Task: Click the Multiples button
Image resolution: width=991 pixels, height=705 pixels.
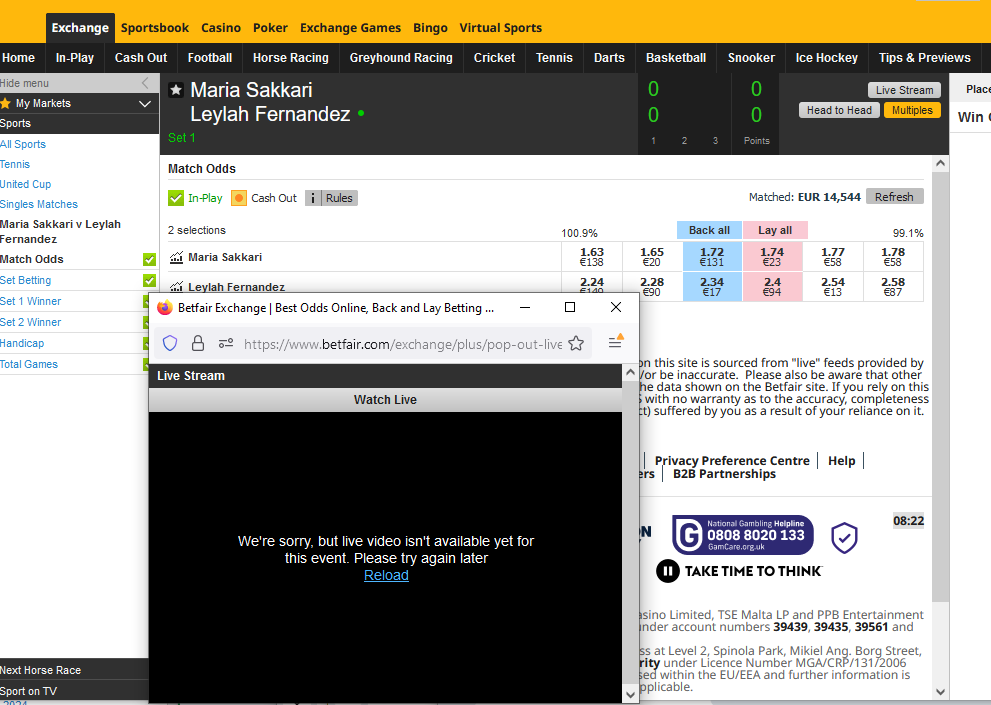Action: pos(912,110)
